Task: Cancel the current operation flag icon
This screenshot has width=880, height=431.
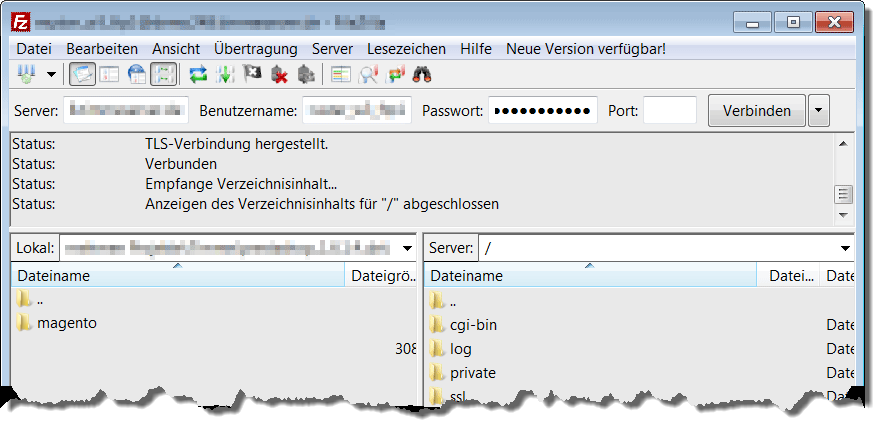Action: click(x=251, y=74)
